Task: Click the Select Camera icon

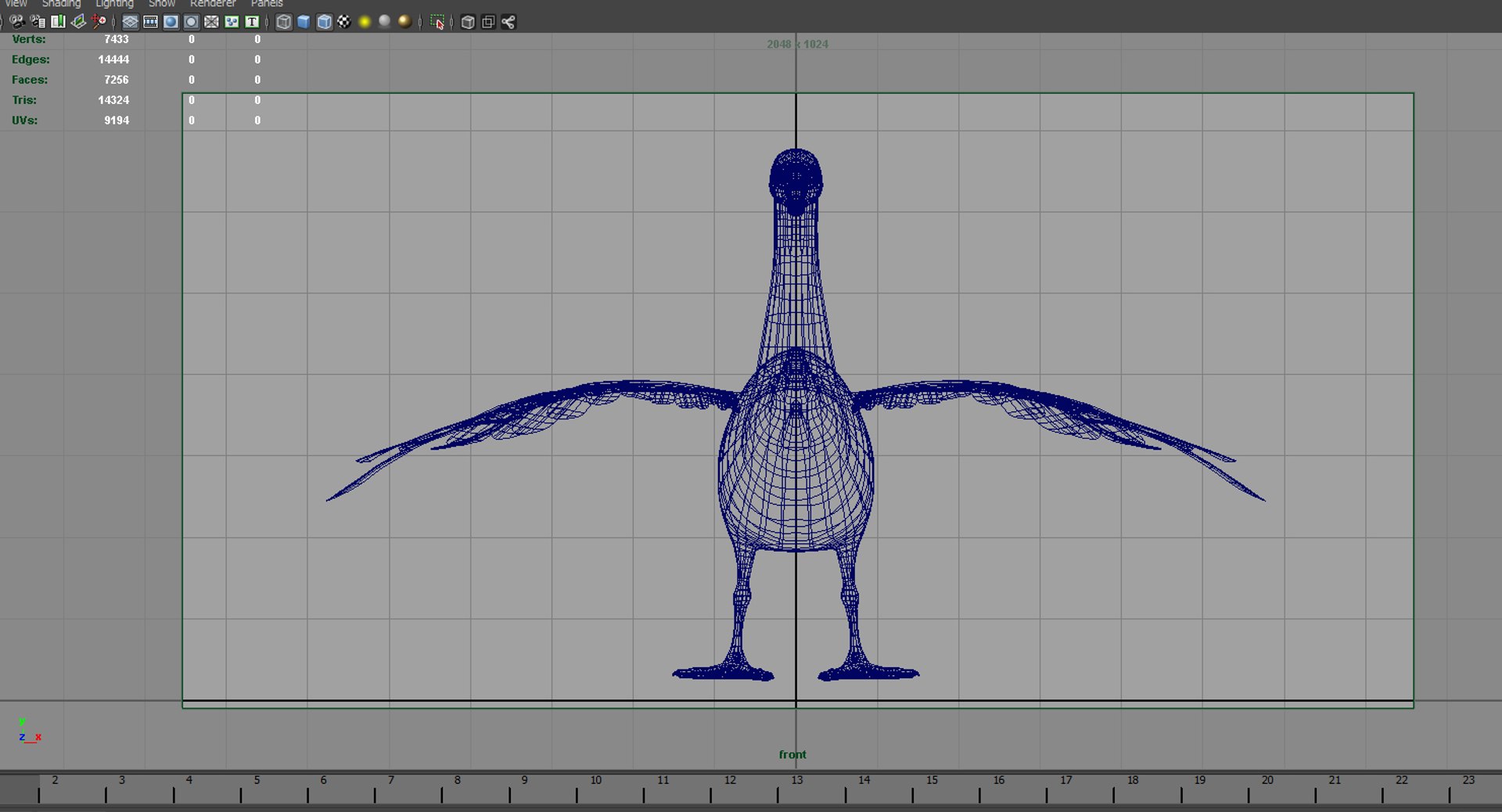Action: (16, 22)
